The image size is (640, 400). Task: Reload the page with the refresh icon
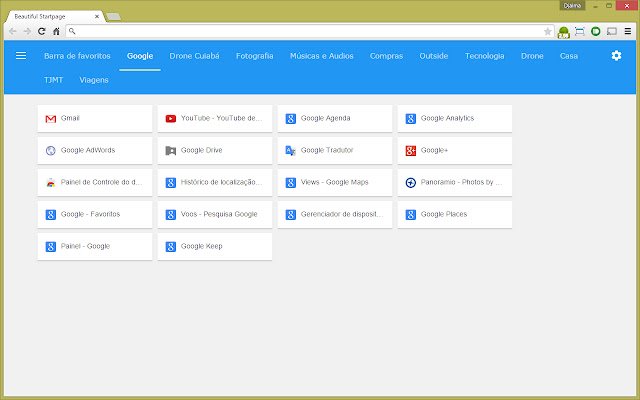(x=42, y=31)
